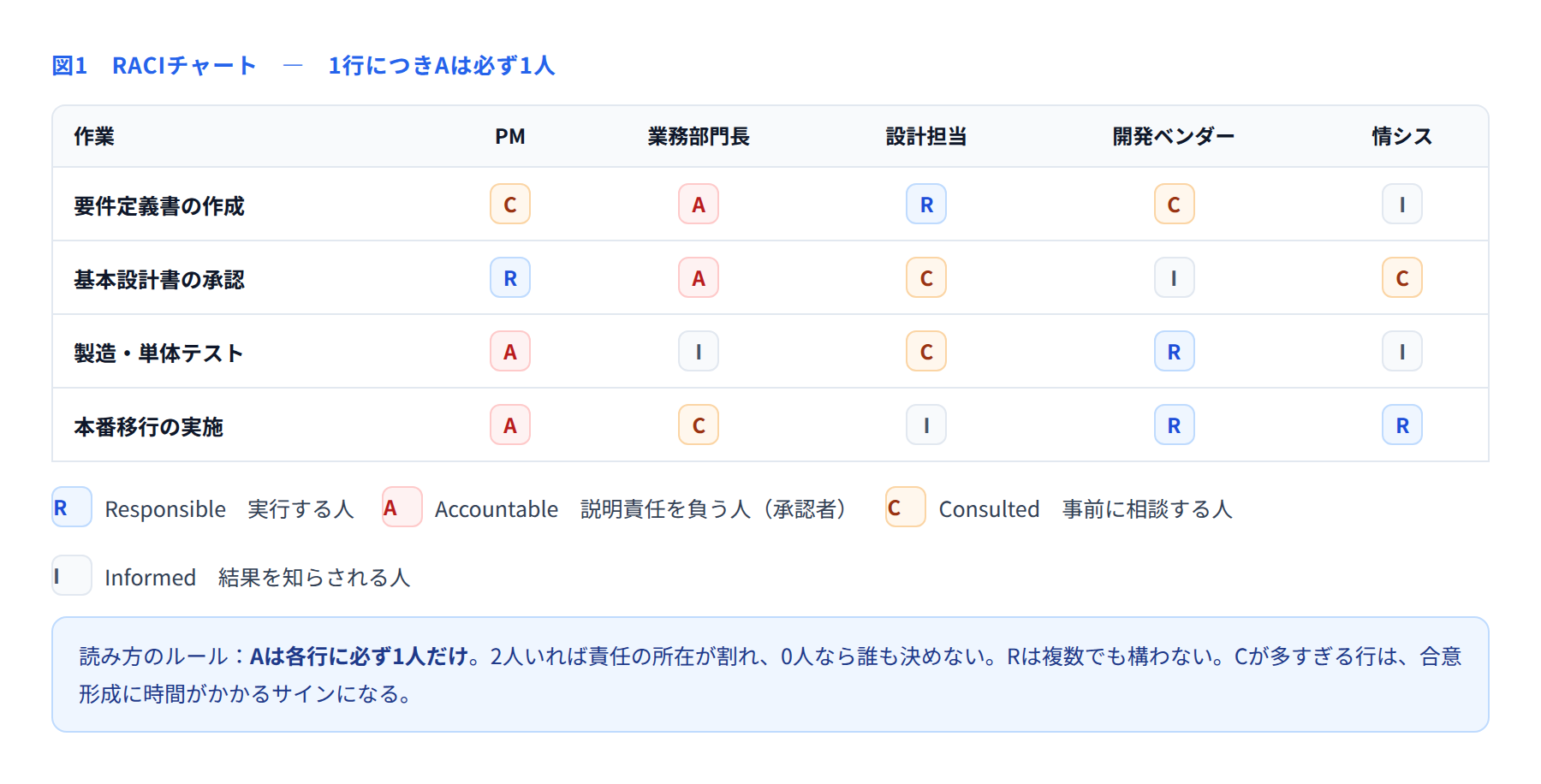Click the 開発ベンダー column header
Image resolution: width=1541 pixels, height=784 pixels.
(1174, 137)
